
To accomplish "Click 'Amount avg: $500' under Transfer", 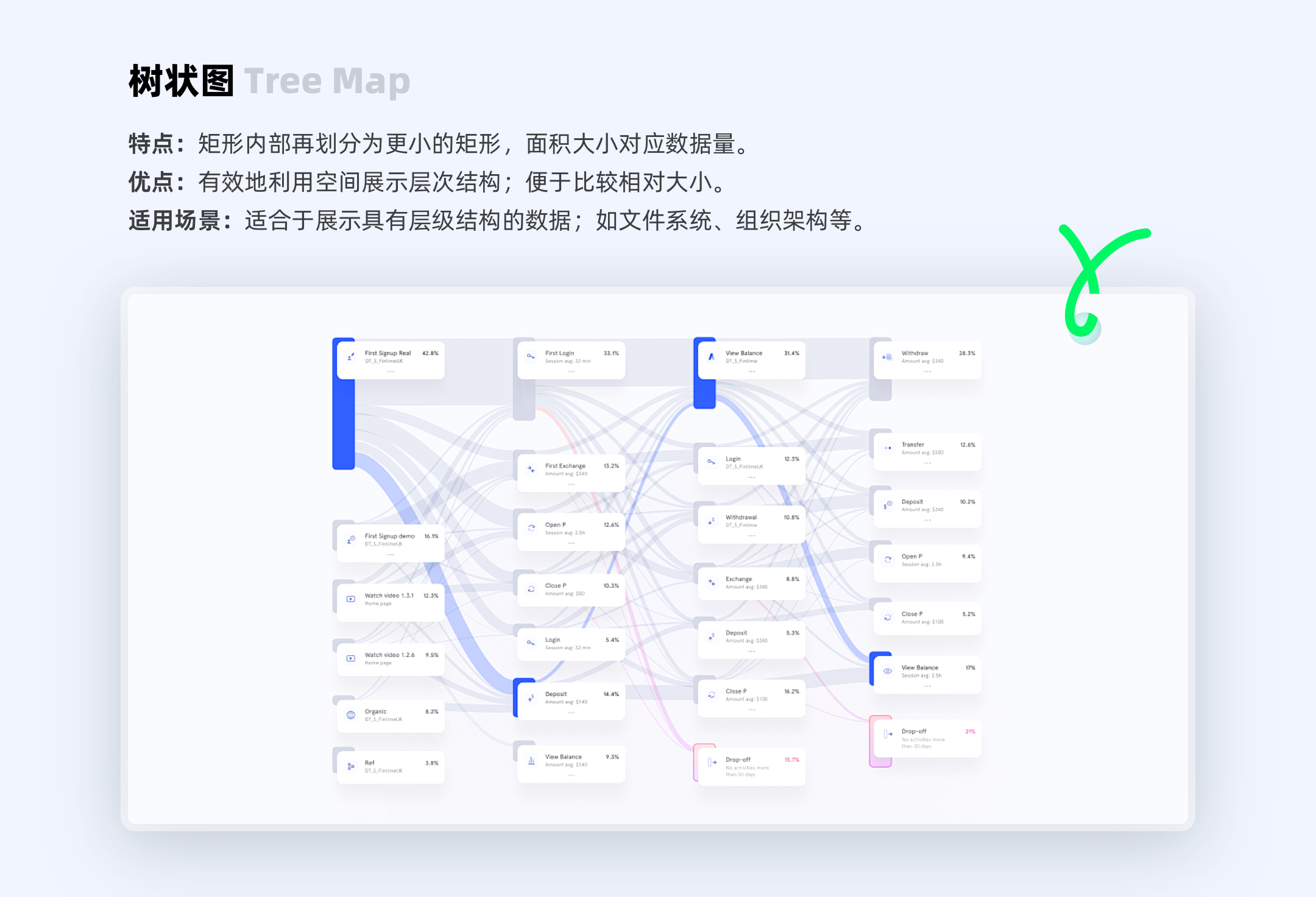I will click(x=922, y=452).
